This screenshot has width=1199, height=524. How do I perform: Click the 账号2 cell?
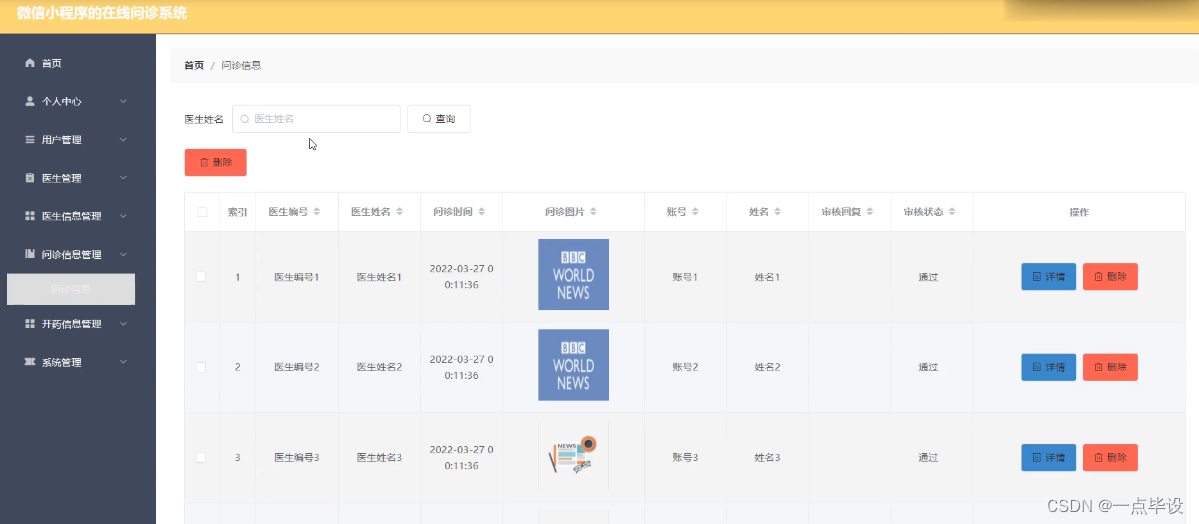pos(685,367)
